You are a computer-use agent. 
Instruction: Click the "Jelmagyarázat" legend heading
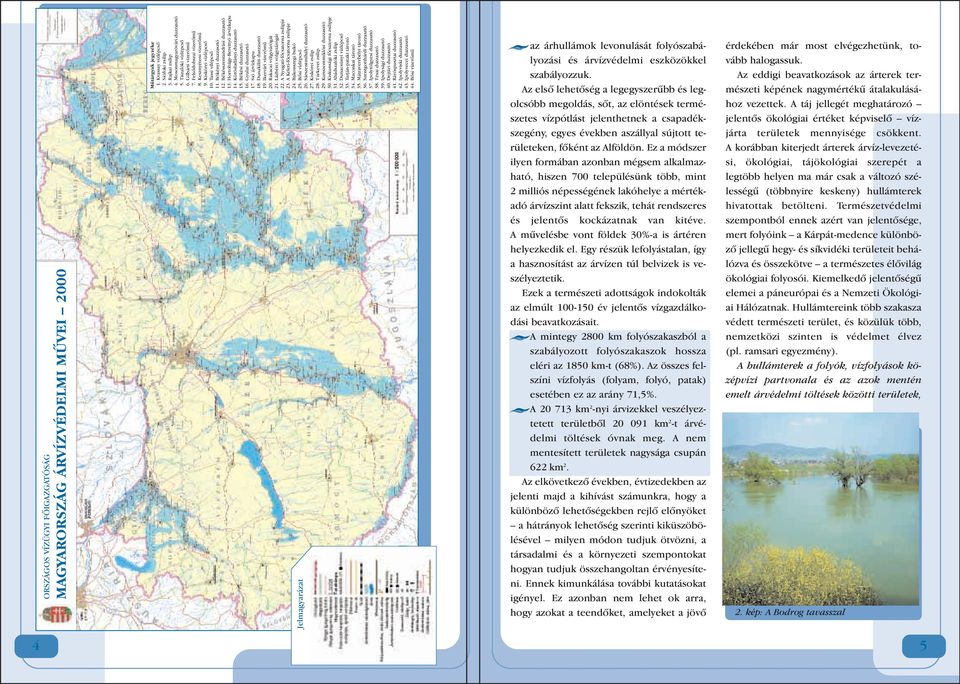(x=300, y=605)
